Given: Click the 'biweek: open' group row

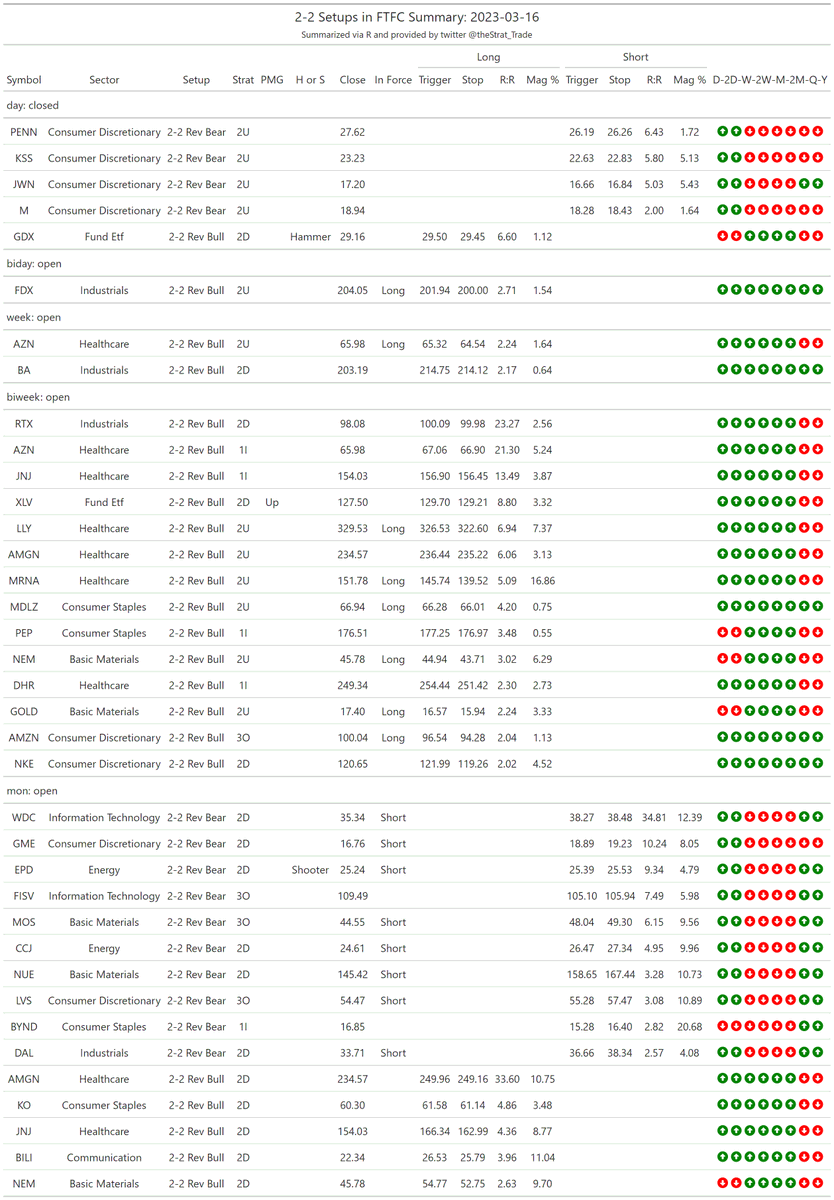Looking at the screenshot, I should [x=417, y=397].
